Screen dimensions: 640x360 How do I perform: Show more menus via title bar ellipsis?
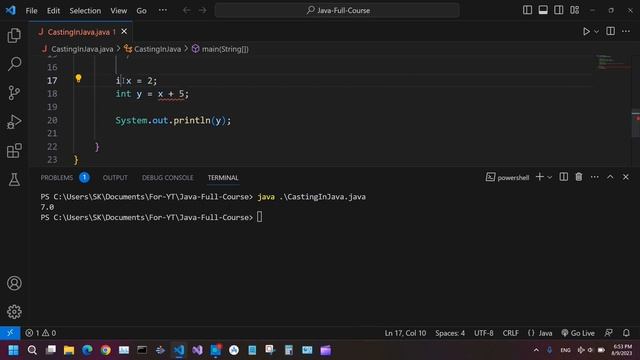click(162, 10)
